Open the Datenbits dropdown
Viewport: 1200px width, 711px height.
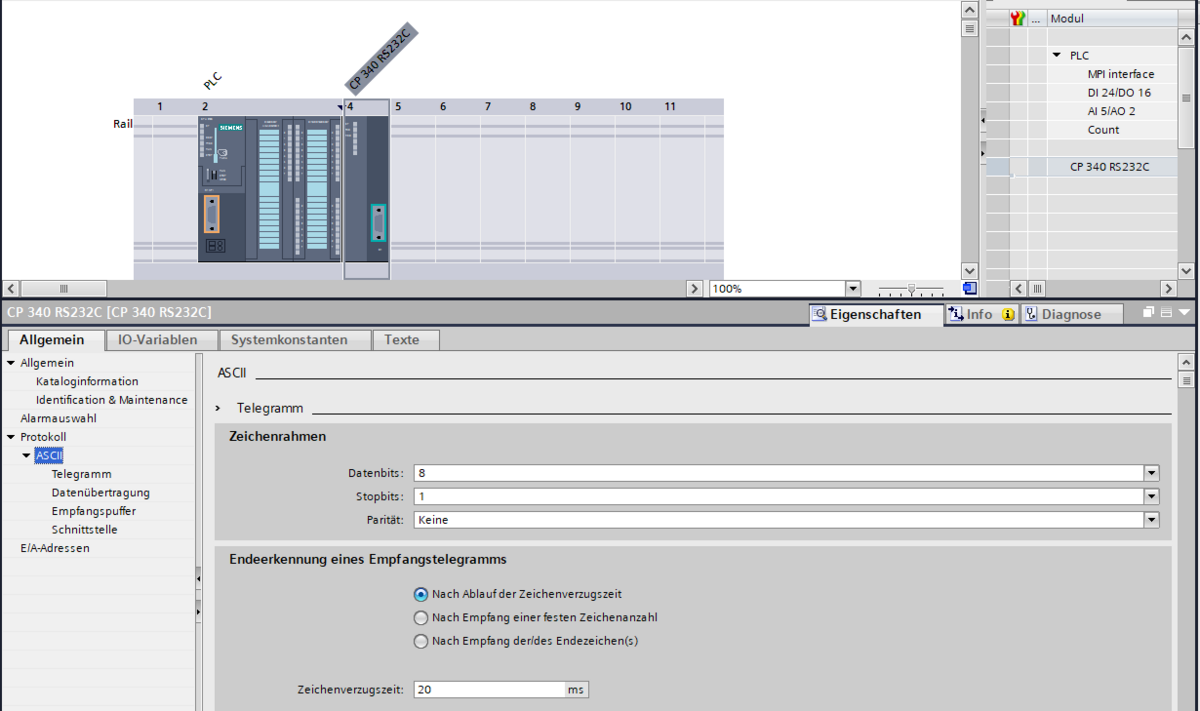(1151, 473)
